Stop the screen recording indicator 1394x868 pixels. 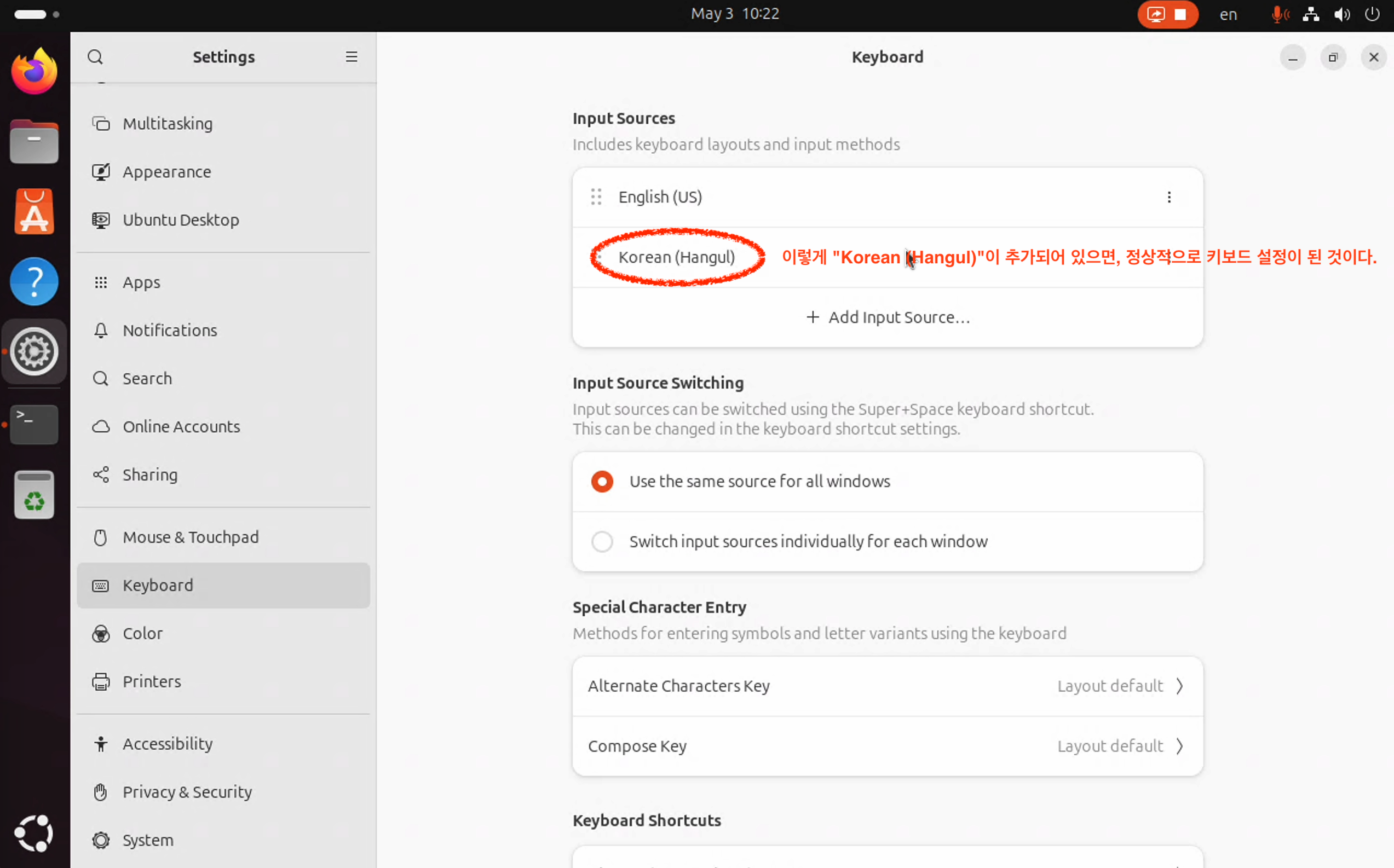coord(1180,14)
